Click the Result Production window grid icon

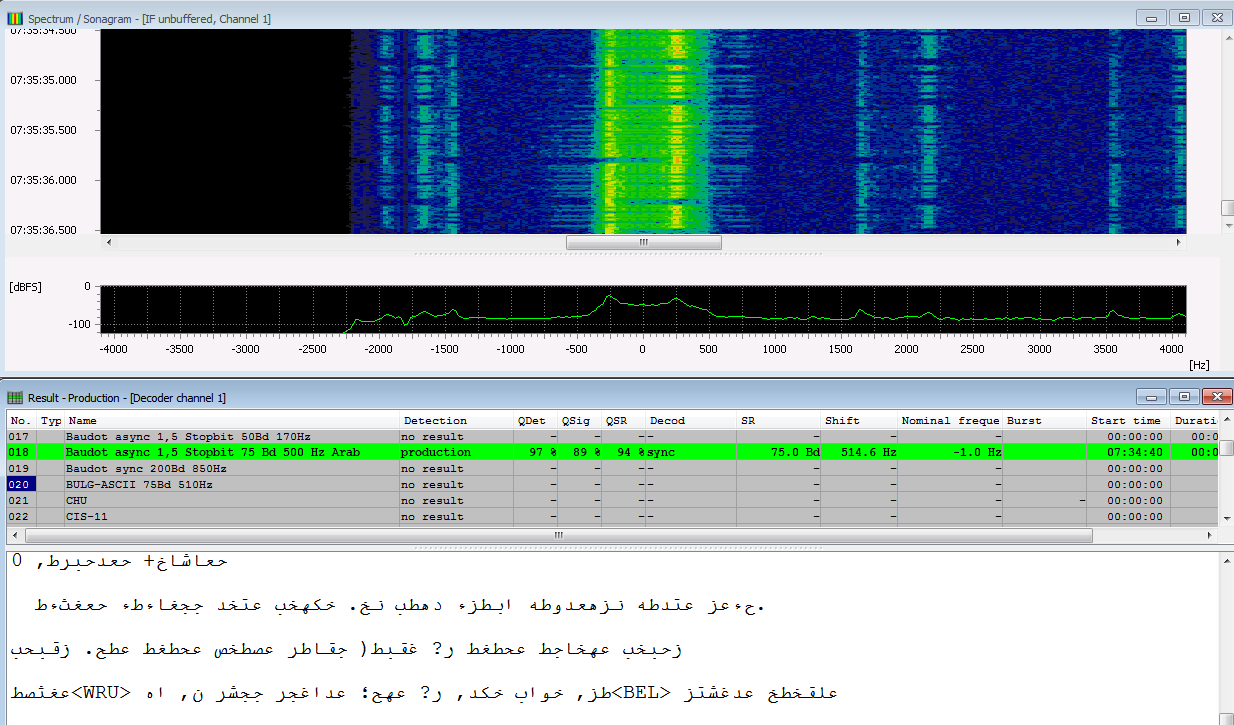pos(14,397)
